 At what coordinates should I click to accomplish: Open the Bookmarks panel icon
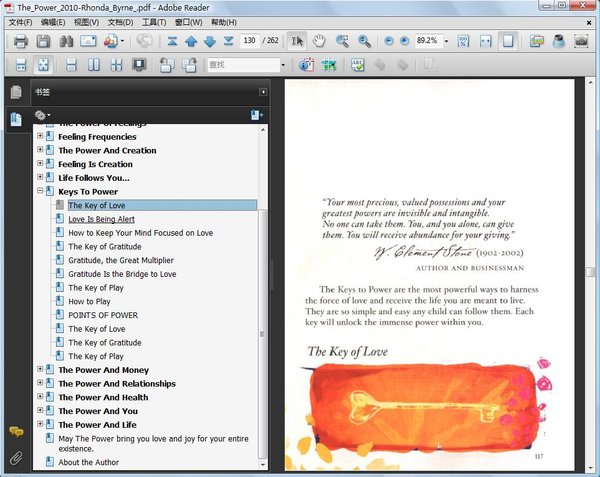[16, 119]
